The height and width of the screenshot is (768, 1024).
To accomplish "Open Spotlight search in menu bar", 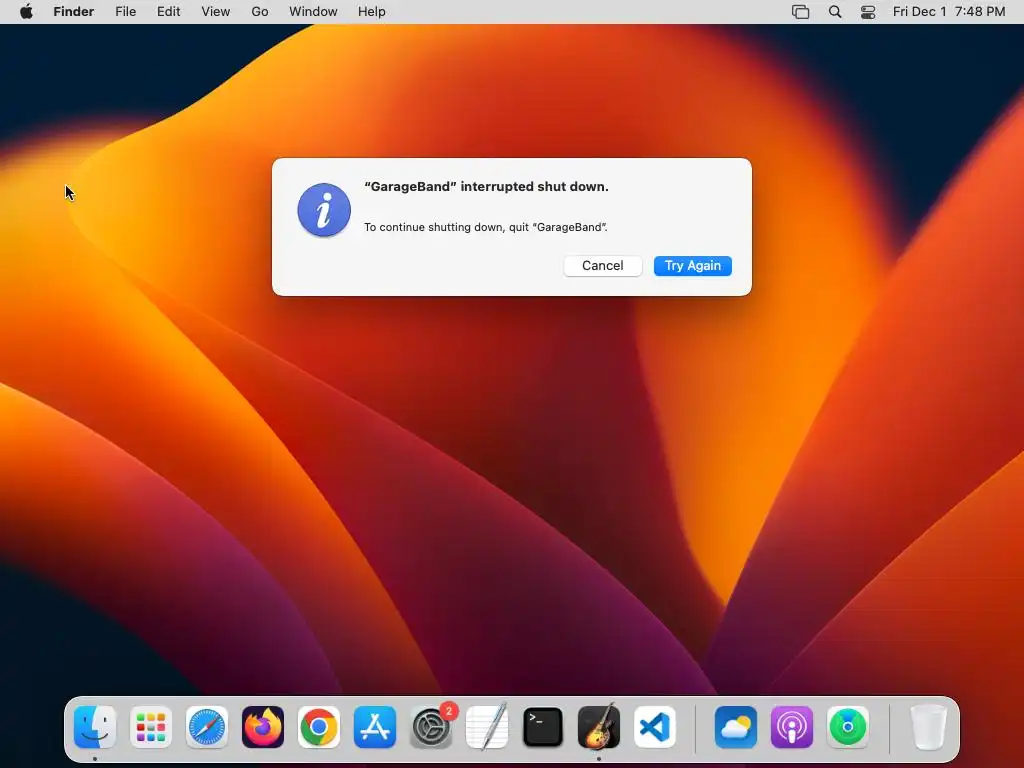I will click(x=835, y=12).
